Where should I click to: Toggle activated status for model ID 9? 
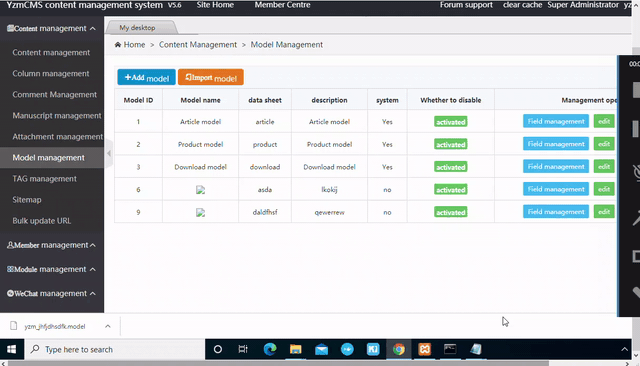click(x=451, y=212)
